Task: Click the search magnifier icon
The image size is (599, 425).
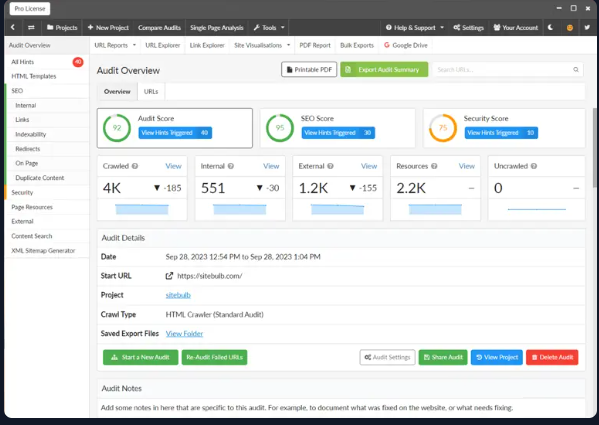Action: point(576,69)
